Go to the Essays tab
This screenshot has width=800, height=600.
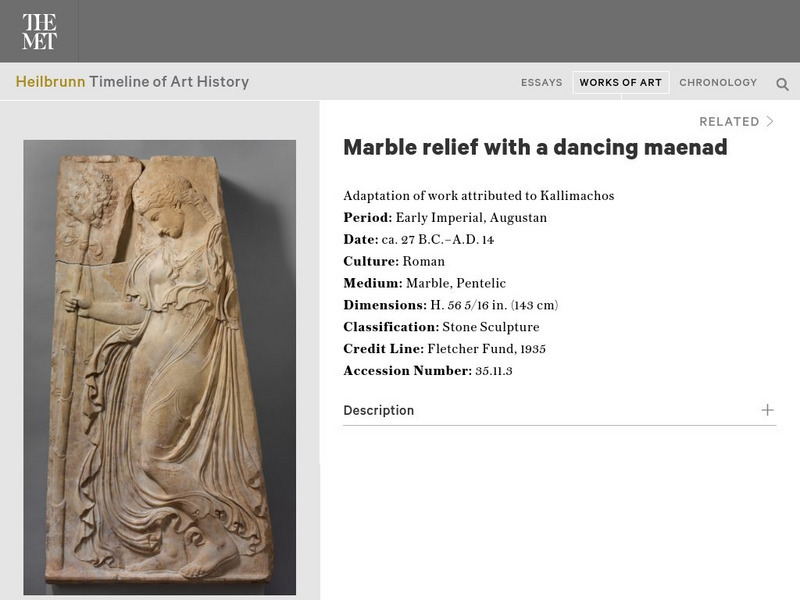pyautogui.click(x=541, y=83)
